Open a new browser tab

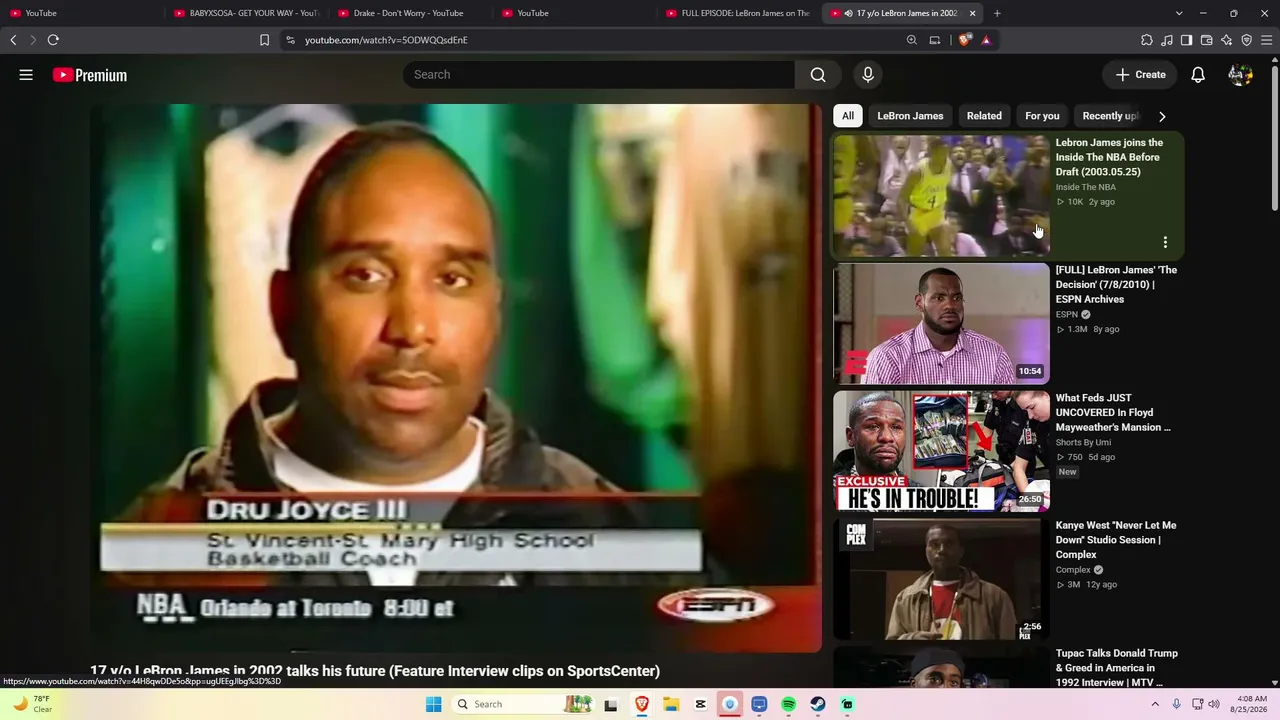click(997, 13)
